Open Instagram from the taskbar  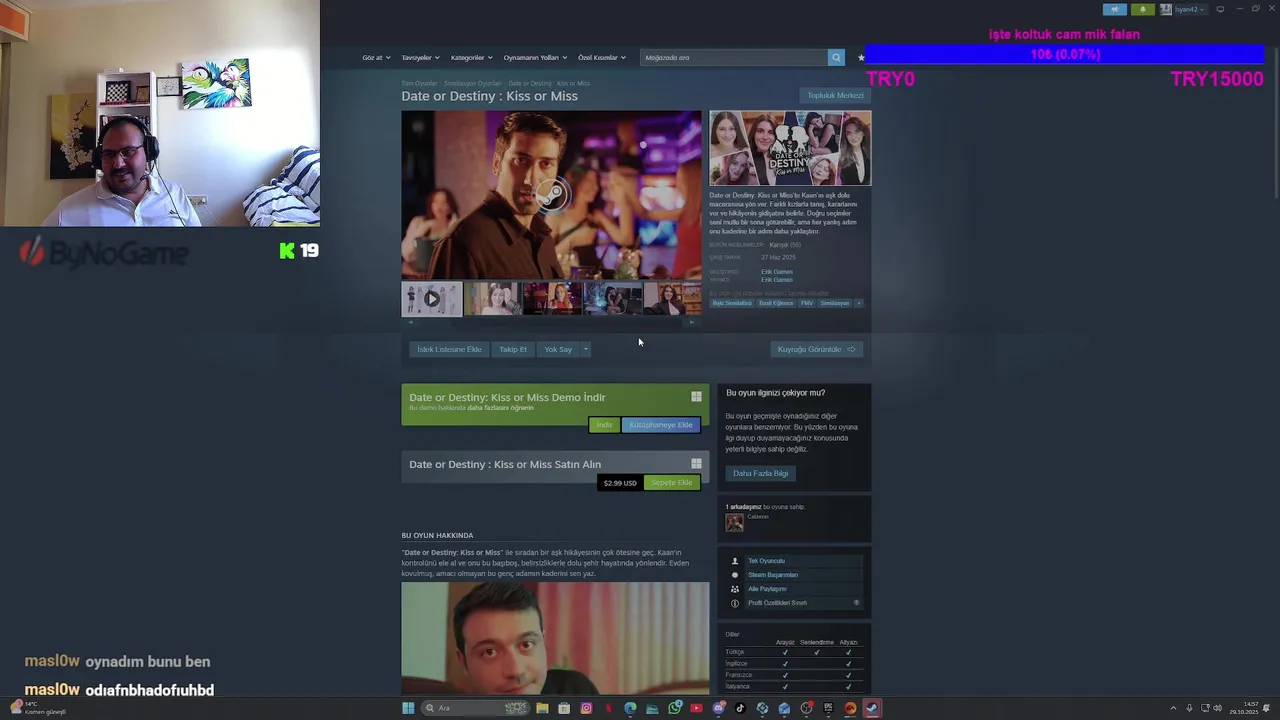[586, 708]
